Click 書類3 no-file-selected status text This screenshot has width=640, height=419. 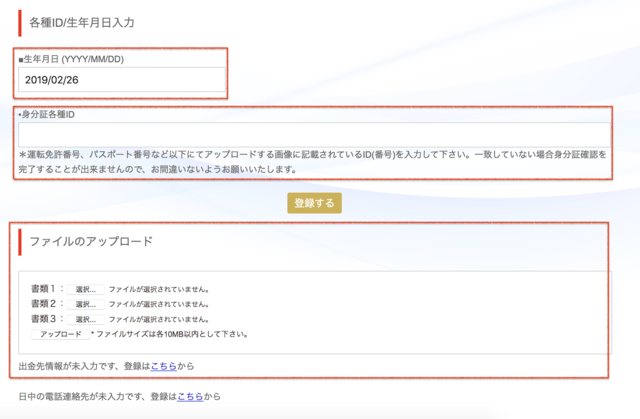point(159,319)
